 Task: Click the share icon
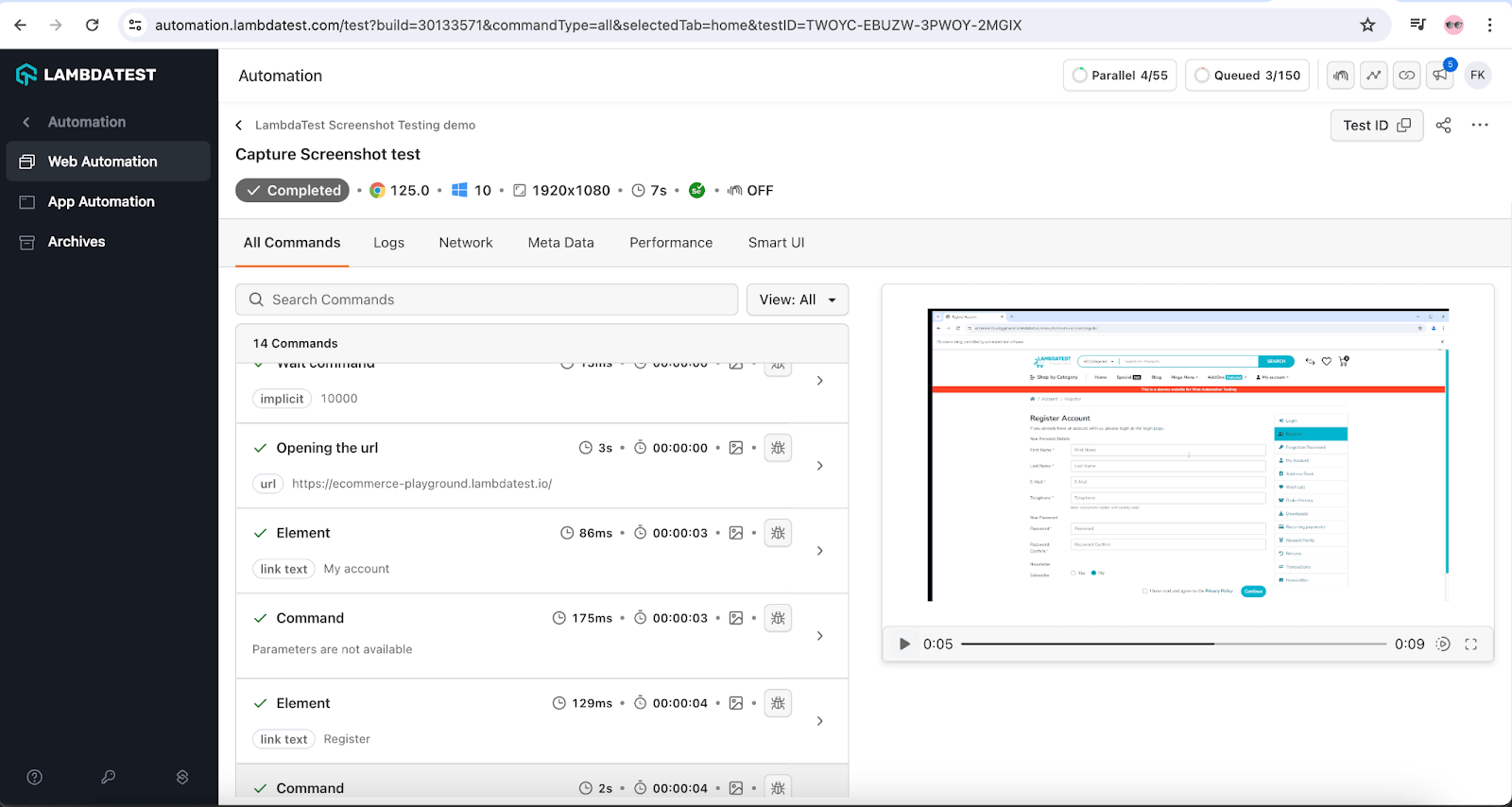click(1443, 125)
